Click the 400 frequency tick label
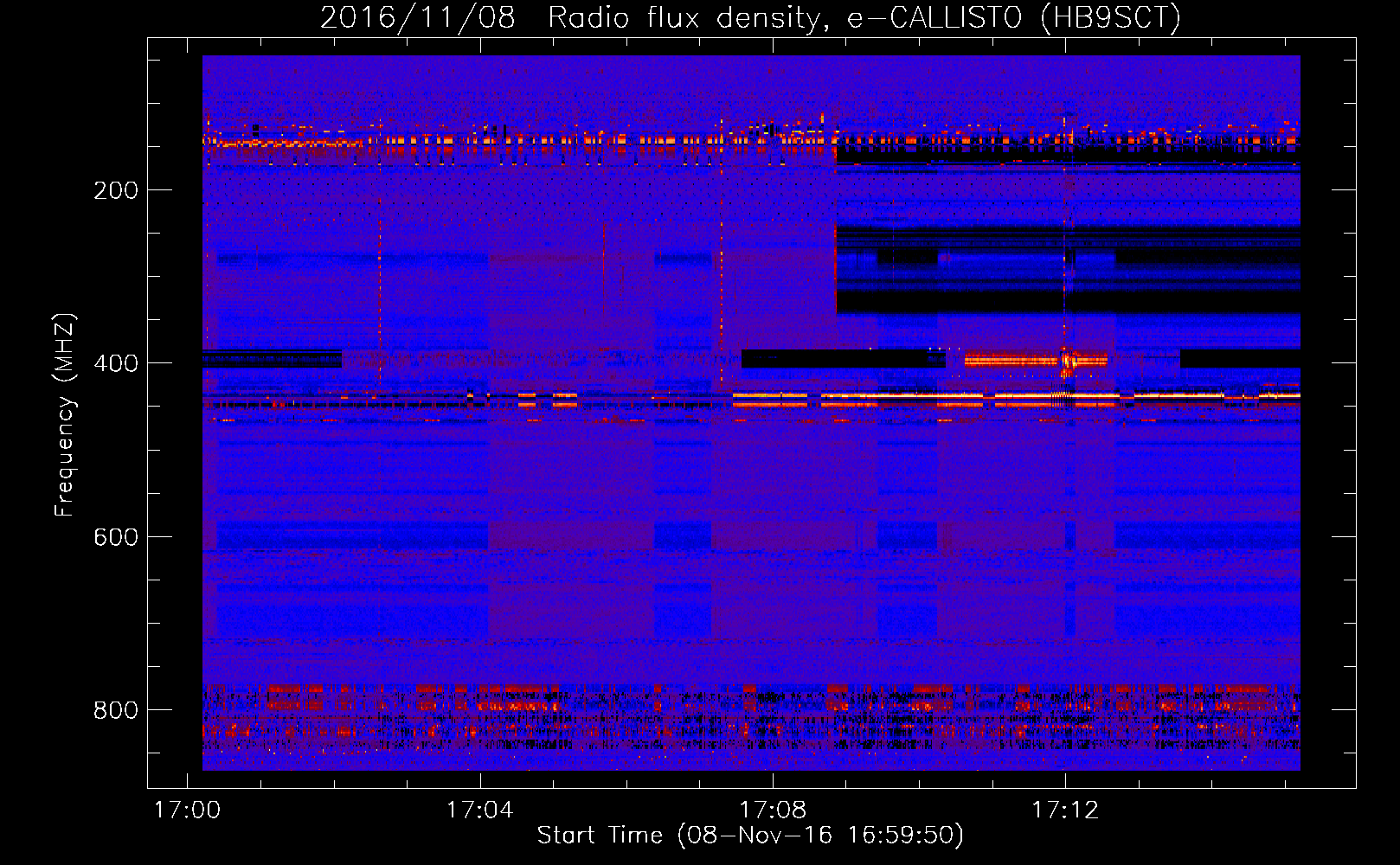This screenshot has width=1400, height=865. [116, 363]
